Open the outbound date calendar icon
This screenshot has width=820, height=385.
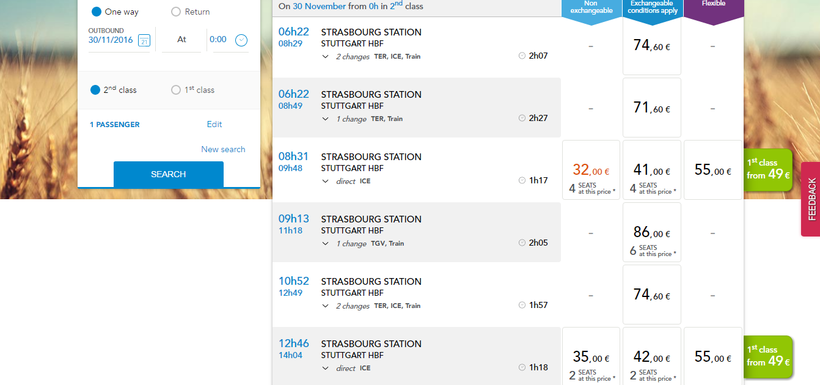pos(144,40)
